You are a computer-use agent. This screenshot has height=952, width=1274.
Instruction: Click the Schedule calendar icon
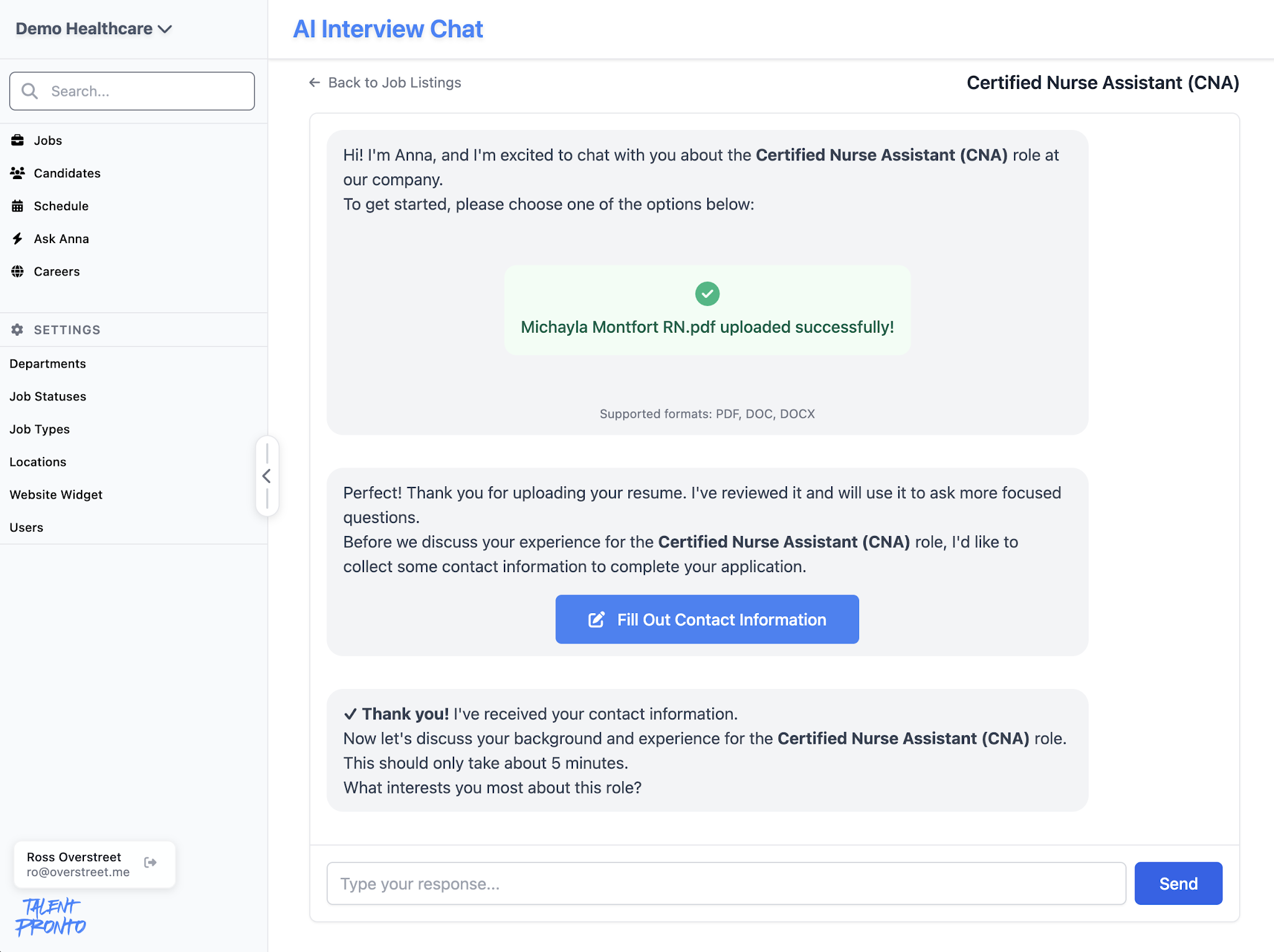coord(17,206)
